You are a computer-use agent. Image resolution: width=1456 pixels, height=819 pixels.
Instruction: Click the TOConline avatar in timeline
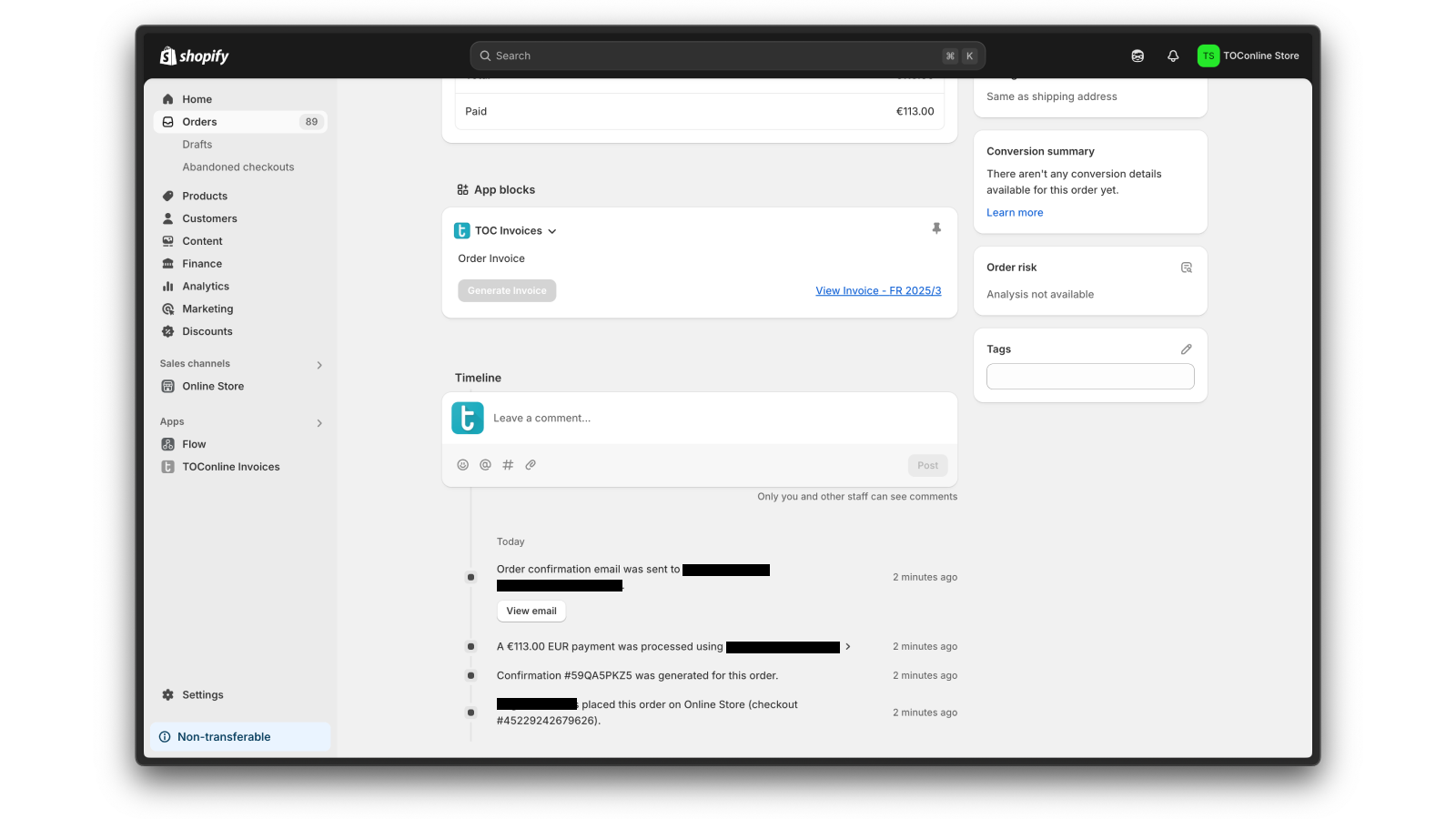(x=468, y=419)
